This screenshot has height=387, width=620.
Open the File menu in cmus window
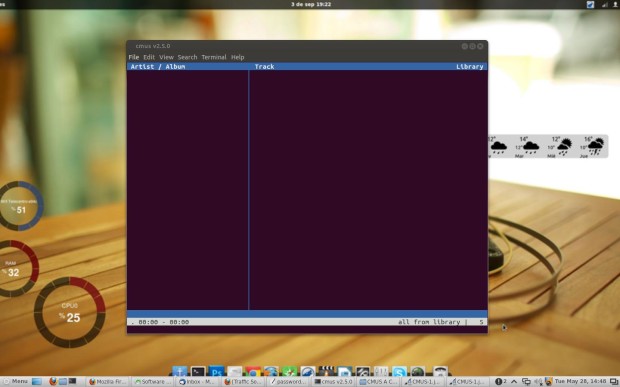[x=133, y=57]
